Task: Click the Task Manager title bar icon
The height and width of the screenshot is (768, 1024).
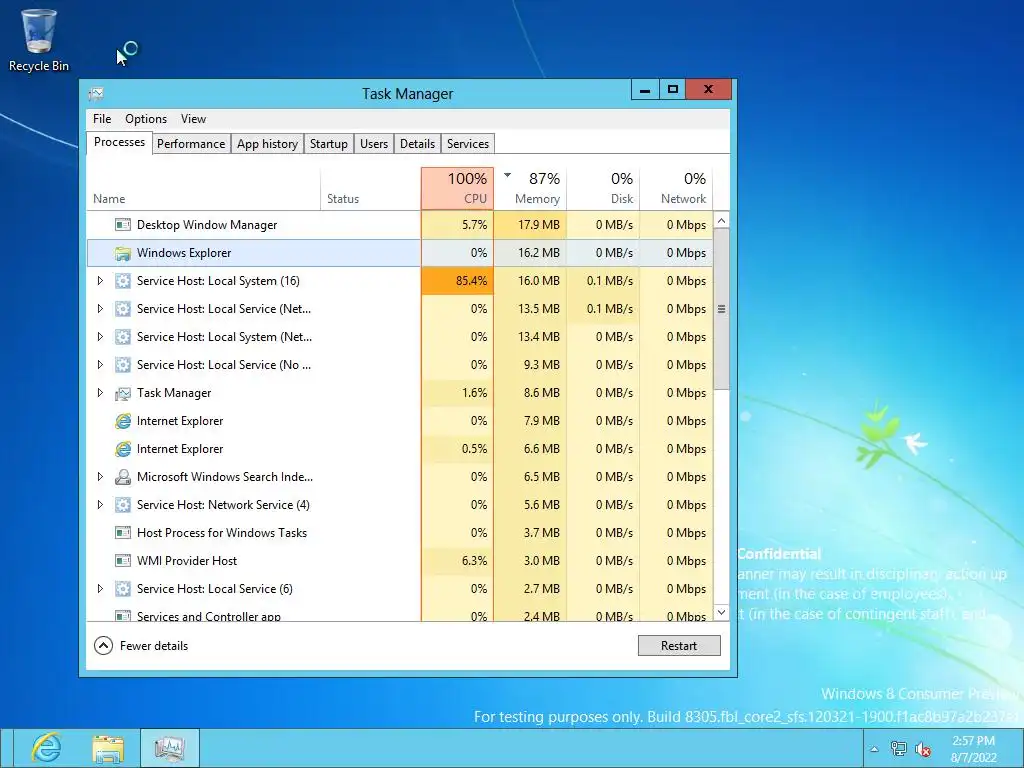Action: pyautogui.click(x=96, y=94)
